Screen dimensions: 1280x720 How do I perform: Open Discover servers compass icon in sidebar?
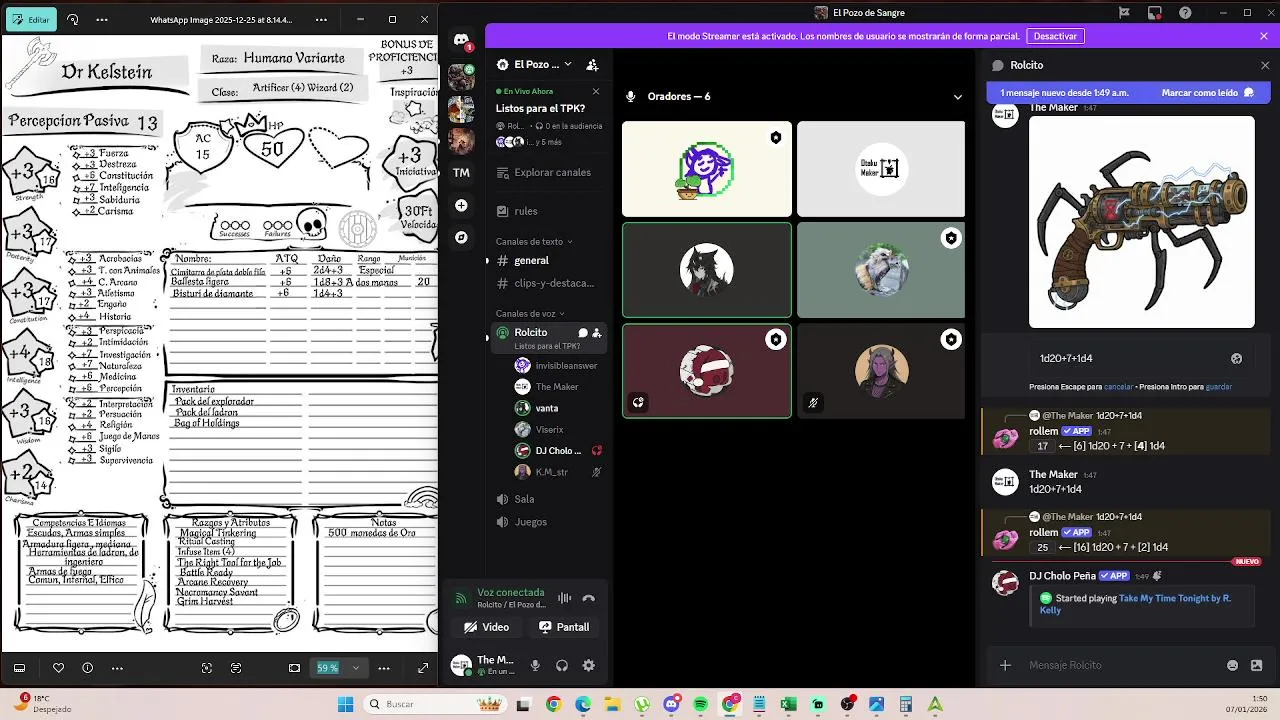click(x=461, y=237)
